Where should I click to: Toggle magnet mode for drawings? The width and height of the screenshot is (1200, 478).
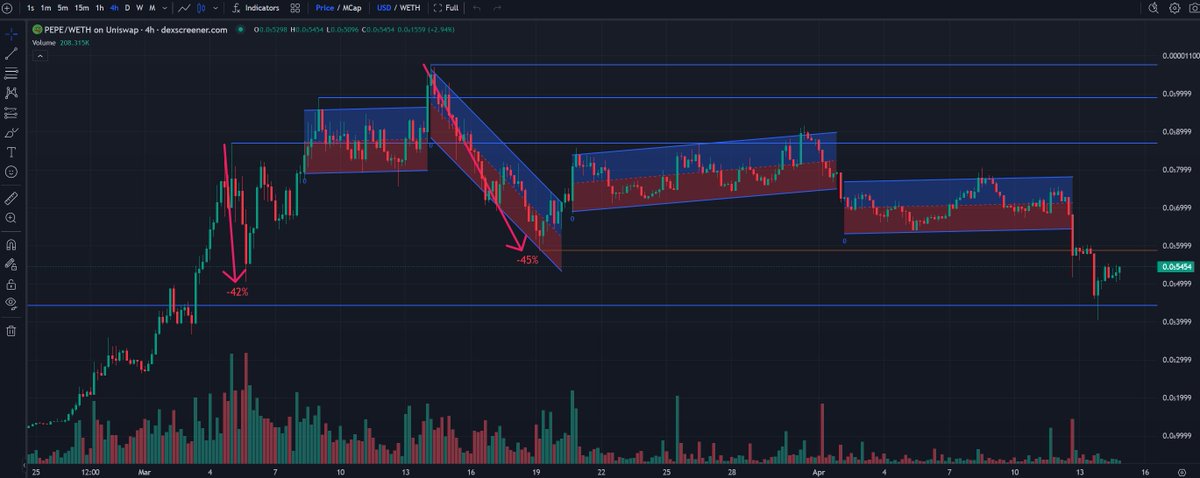click(11, 244)
